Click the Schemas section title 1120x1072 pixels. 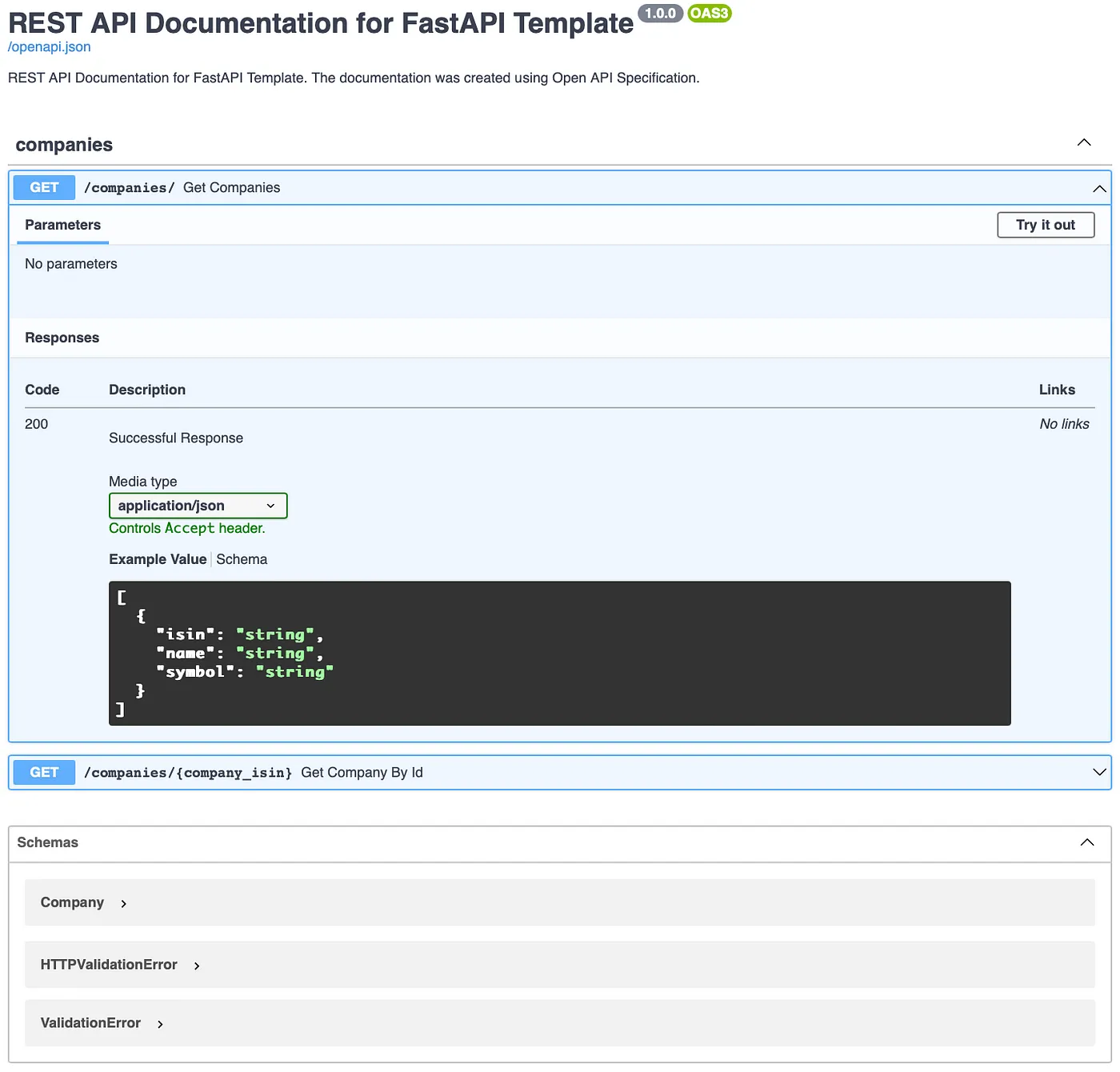click(47, 842)
